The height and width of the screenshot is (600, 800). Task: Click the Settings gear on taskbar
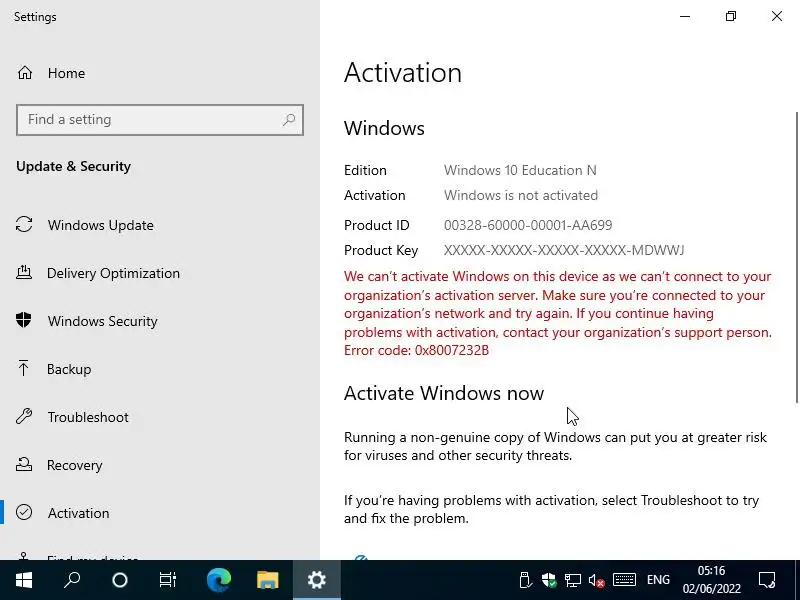coord(316,580)
